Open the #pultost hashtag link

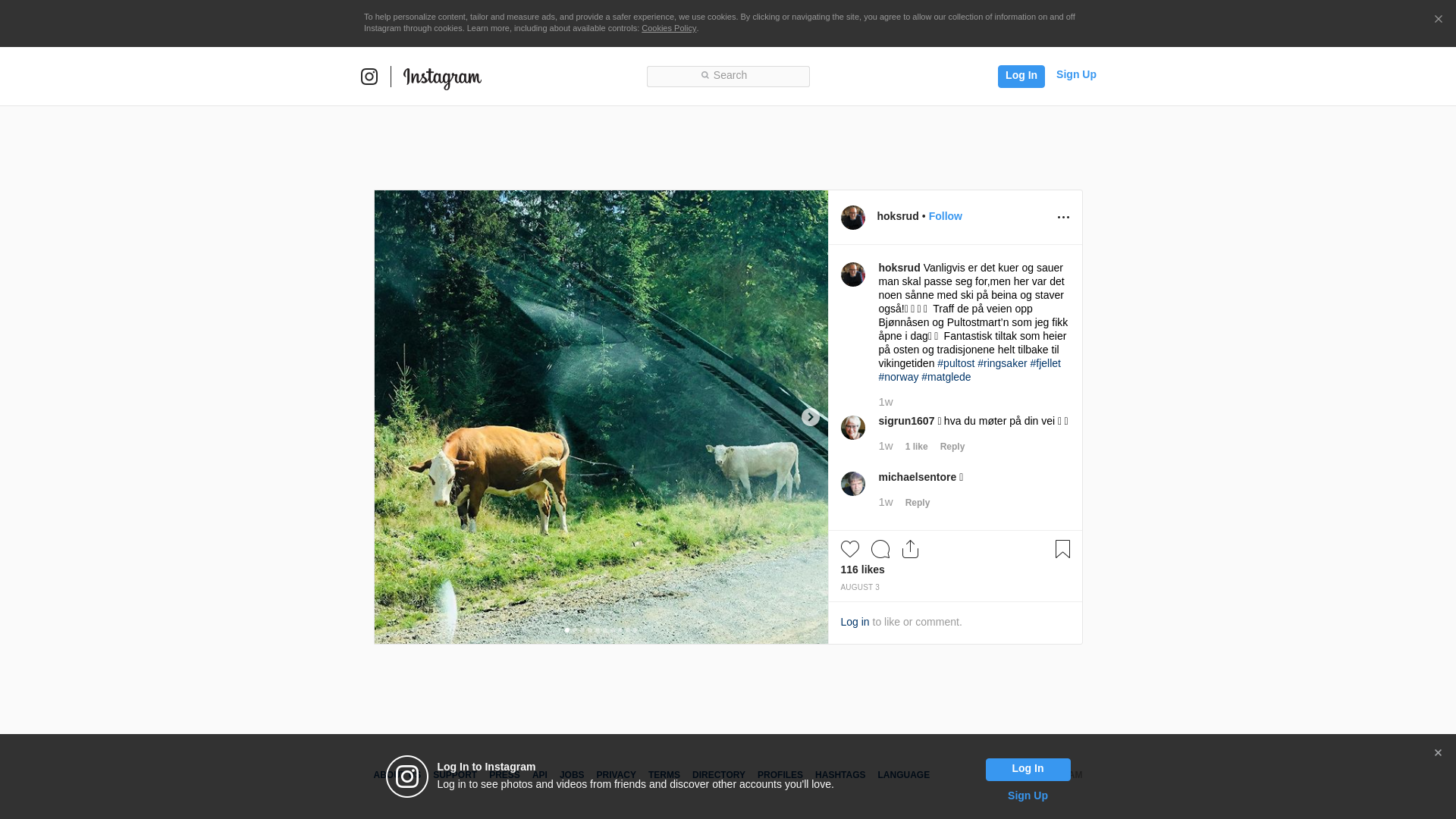[x=955, y=363]
